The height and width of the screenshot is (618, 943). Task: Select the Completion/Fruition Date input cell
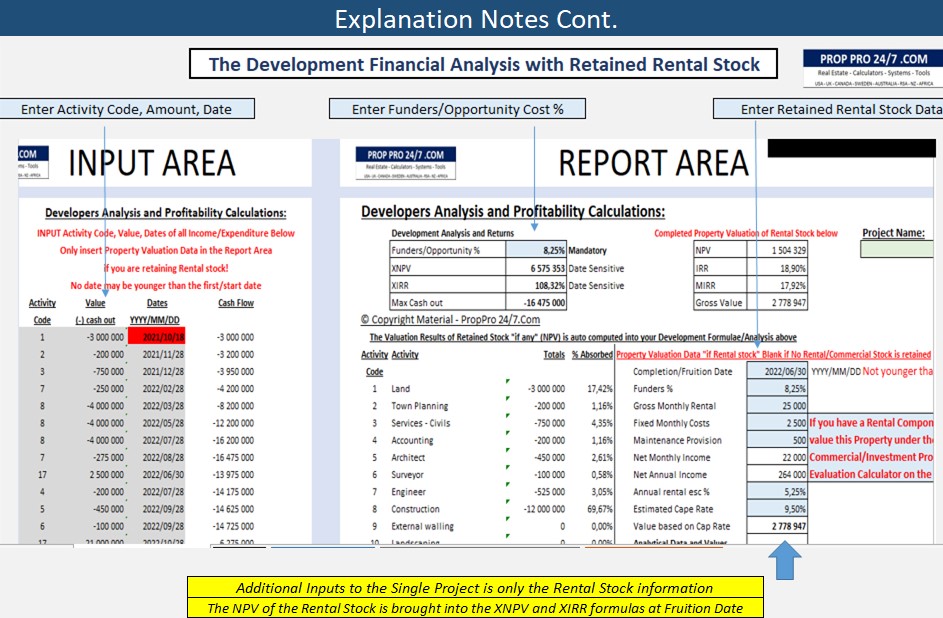coord(777,372)
